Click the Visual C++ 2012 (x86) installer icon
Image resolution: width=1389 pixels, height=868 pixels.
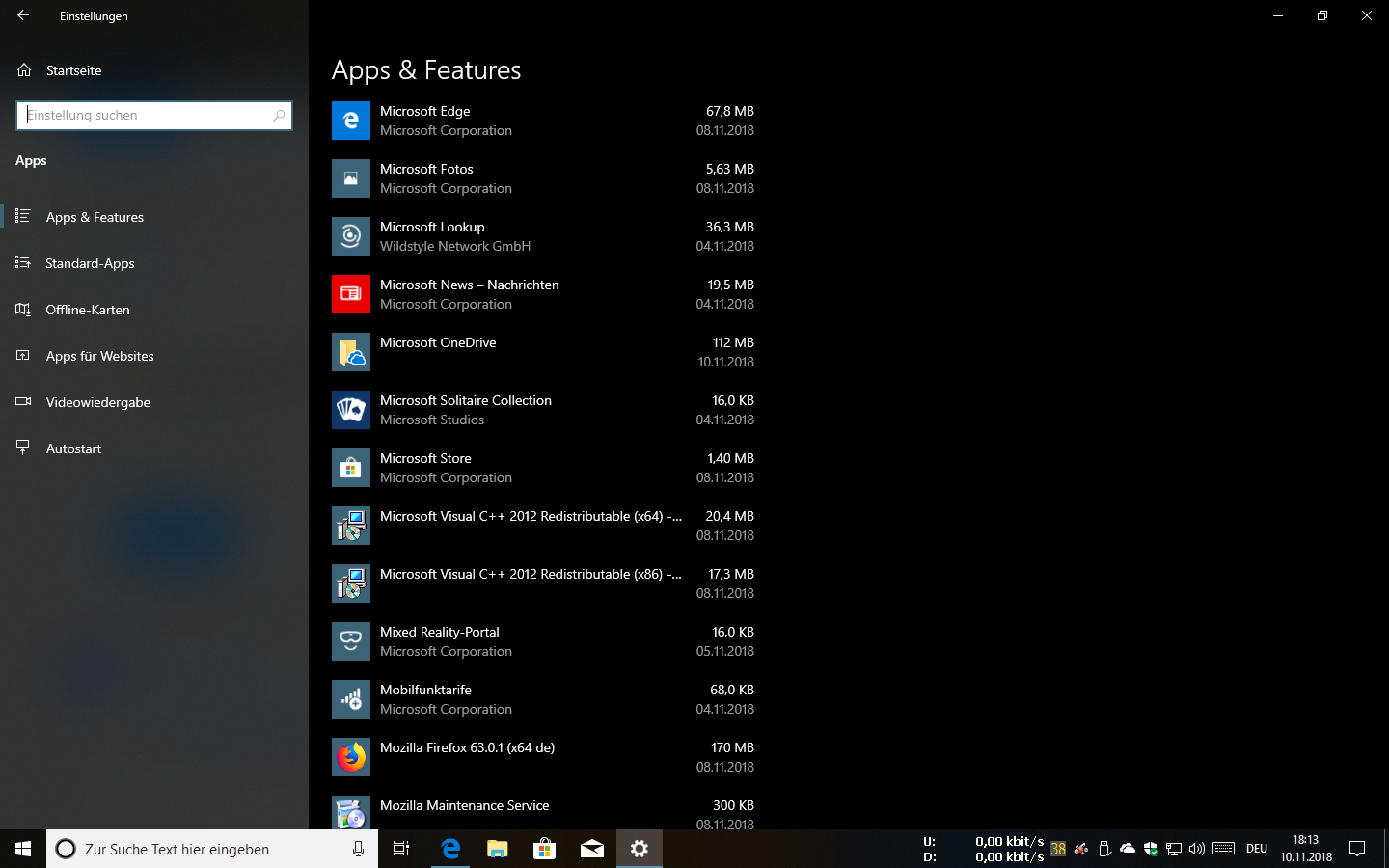[x=351, y=583]
